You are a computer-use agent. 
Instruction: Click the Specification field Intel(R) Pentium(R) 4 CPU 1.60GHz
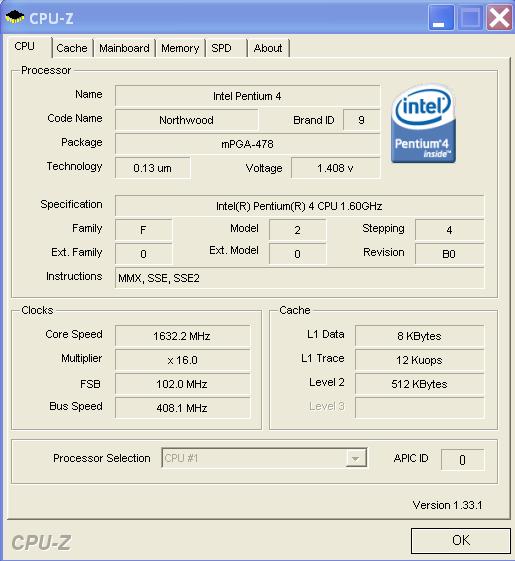coord(299,206)
